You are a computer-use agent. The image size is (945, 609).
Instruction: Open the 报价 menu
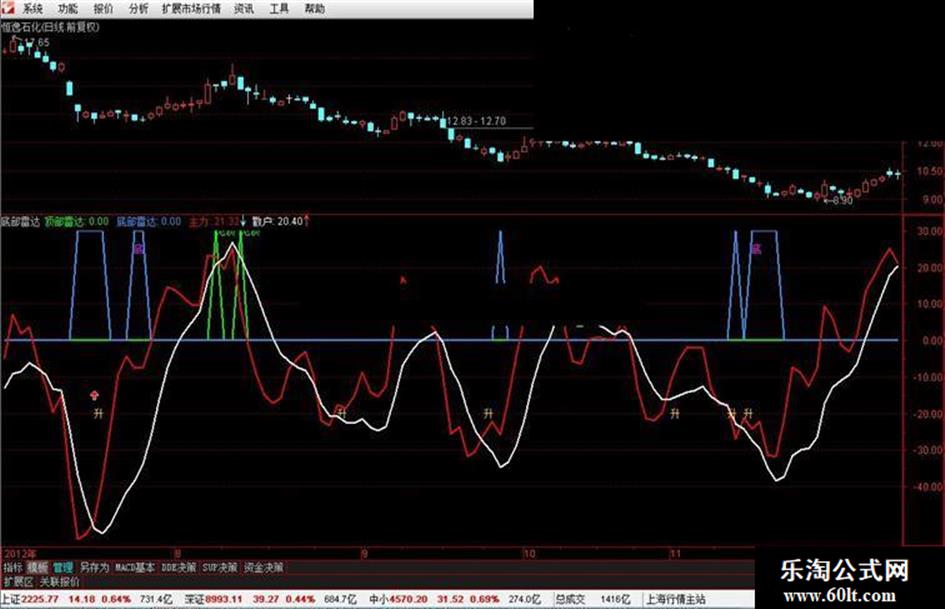click(x=103, y=8)
